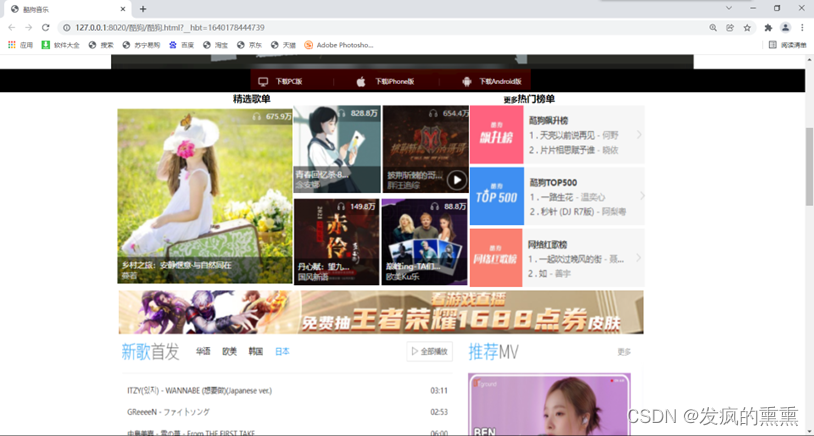This screenshot has width=814, height=436.
Task: Open the 乡村之旅 girl playlist cover
Action: click(x=205, y=196)
